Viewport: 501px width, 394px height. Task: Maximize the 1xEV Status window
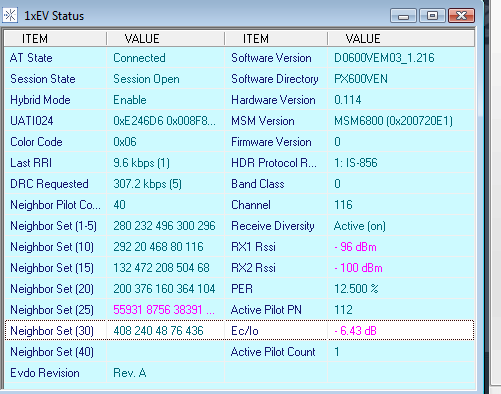click(432, 16)
